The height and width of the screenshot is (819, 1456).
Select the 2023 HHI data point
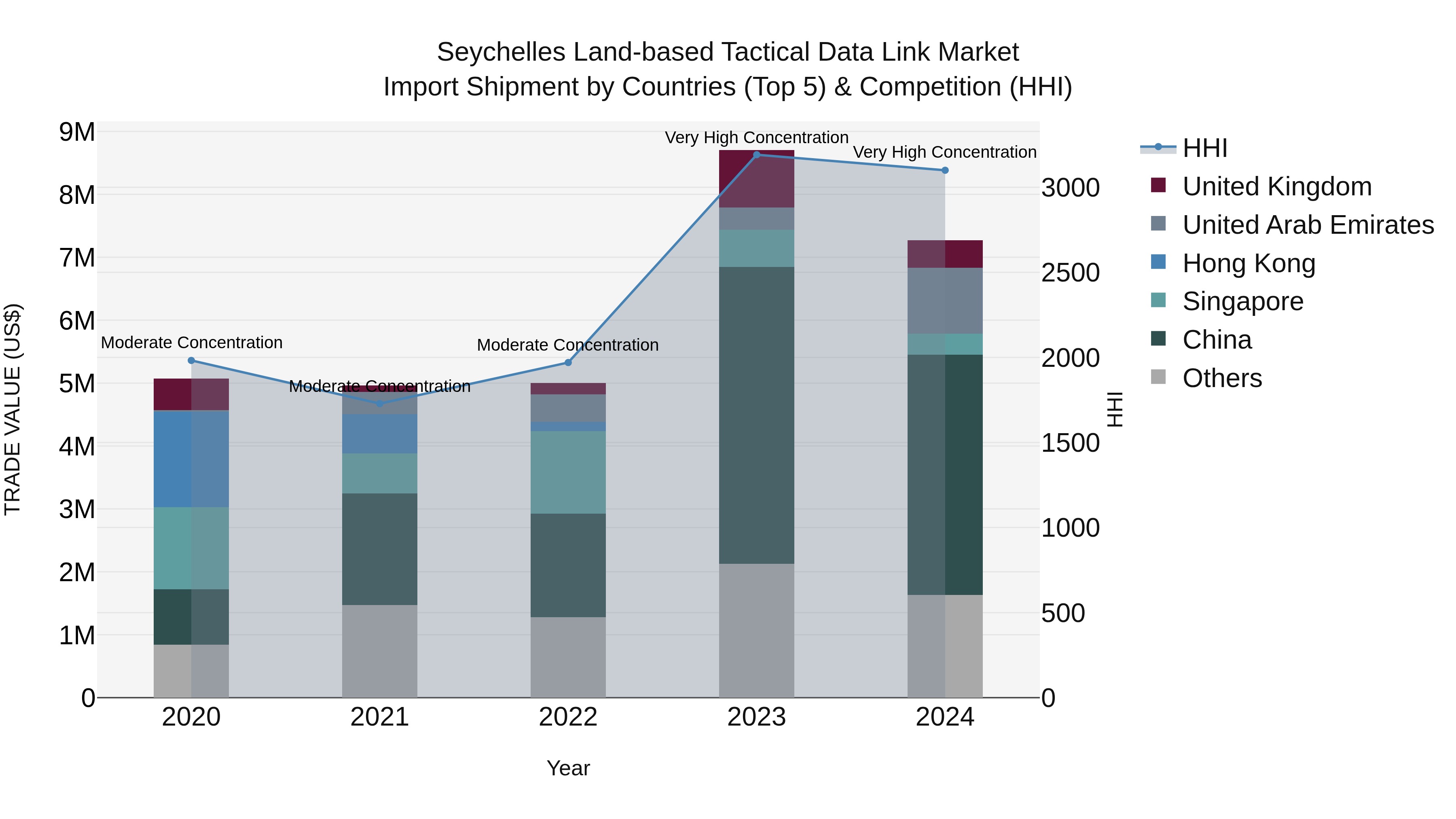[x=757, y=154]
